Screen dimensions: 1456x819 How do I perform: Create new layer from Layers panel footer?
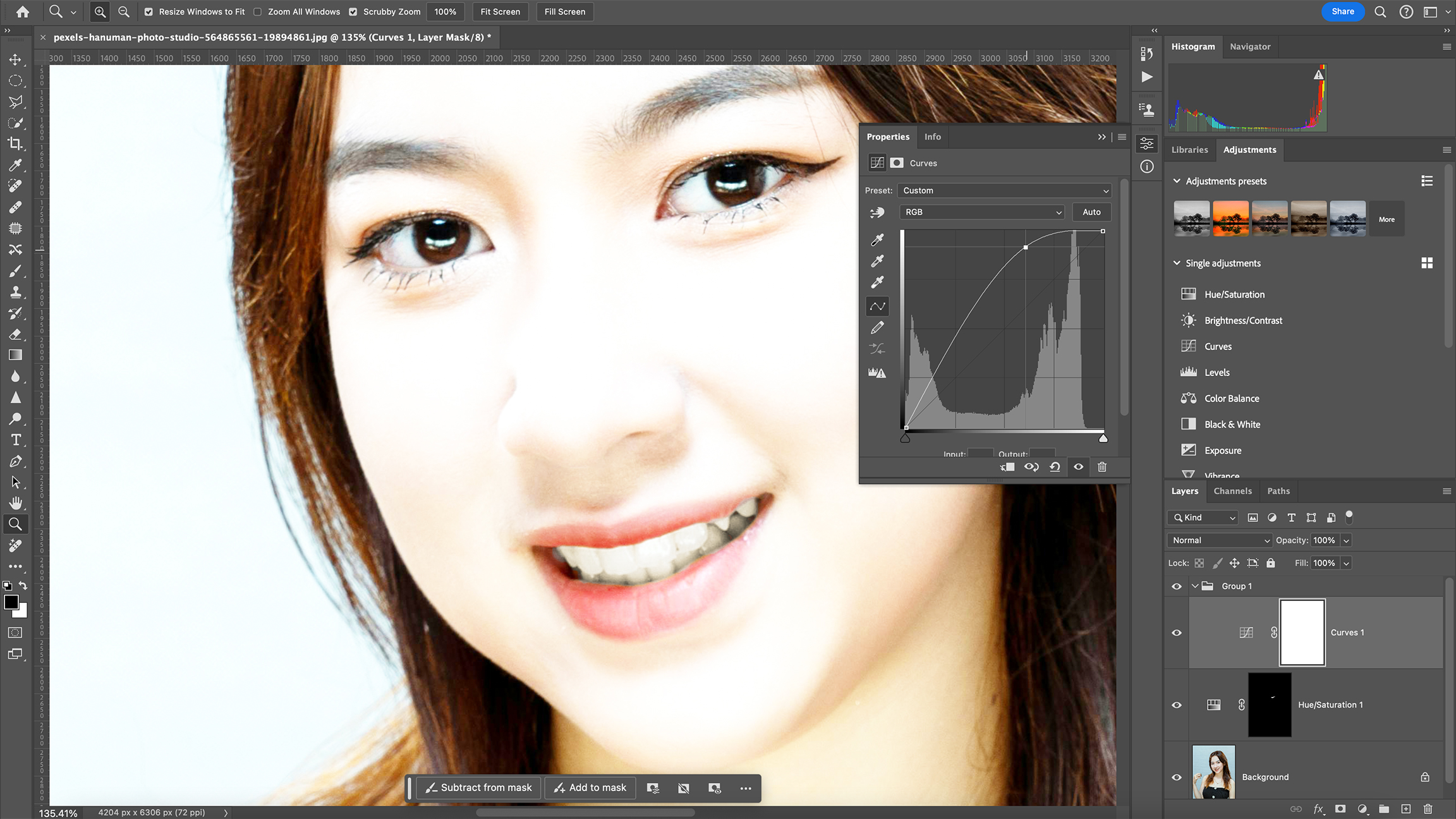tap(1405, 809)
